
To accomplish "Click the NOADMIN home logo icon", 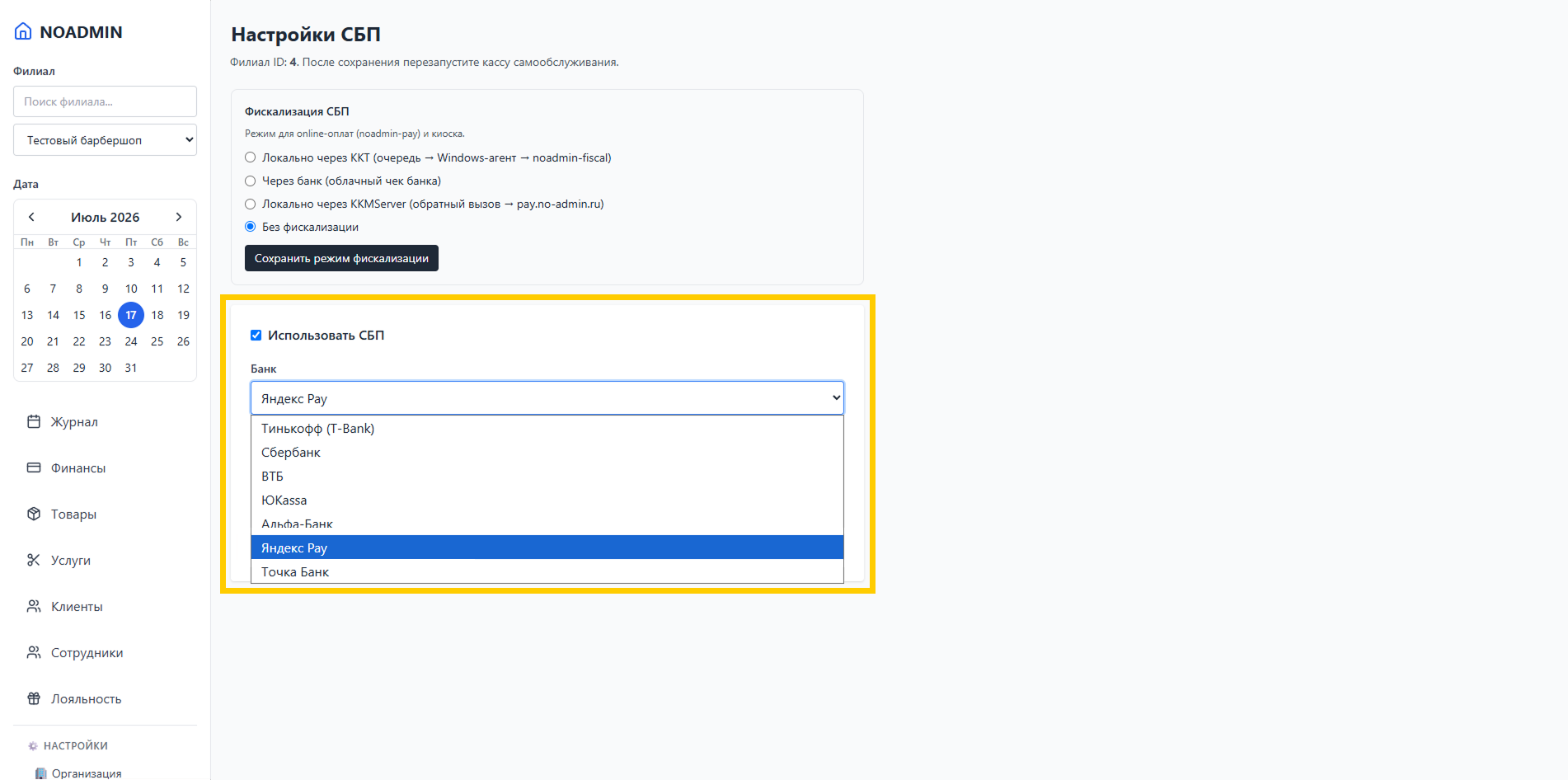I will (x=23, y=31).
